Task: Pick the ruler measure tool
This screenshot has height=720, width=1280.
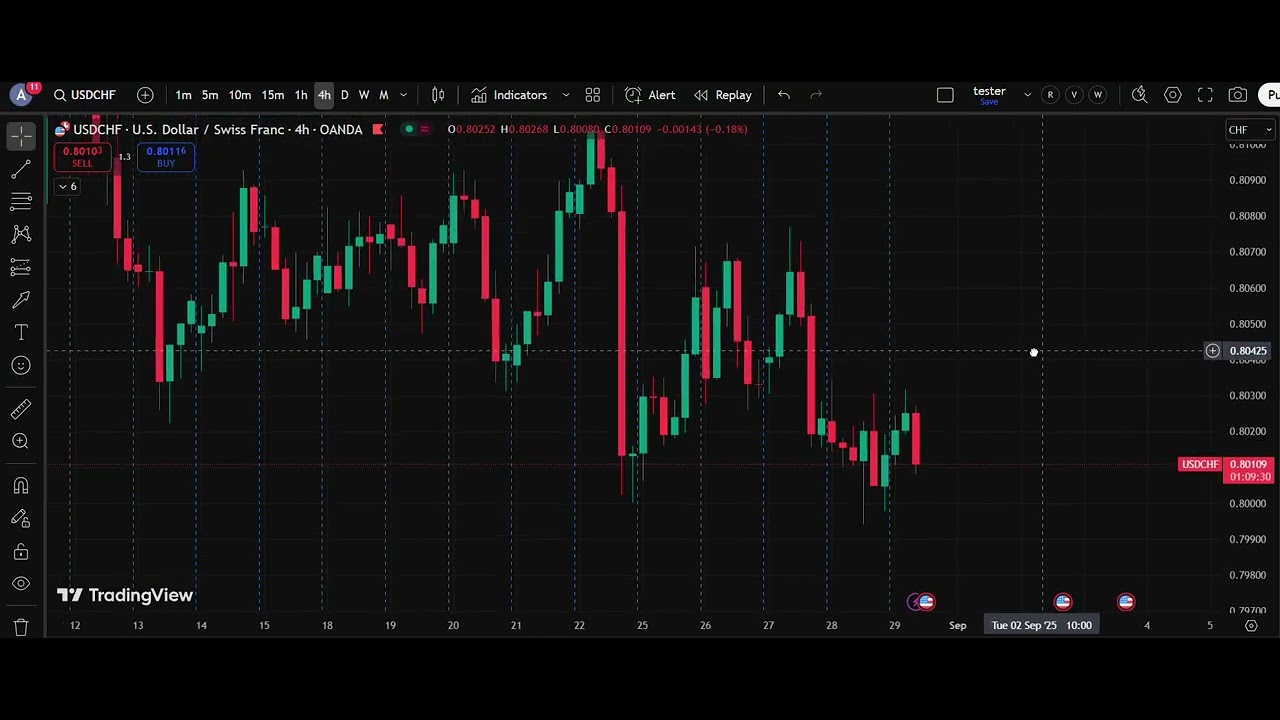Action: coord(21,409)
